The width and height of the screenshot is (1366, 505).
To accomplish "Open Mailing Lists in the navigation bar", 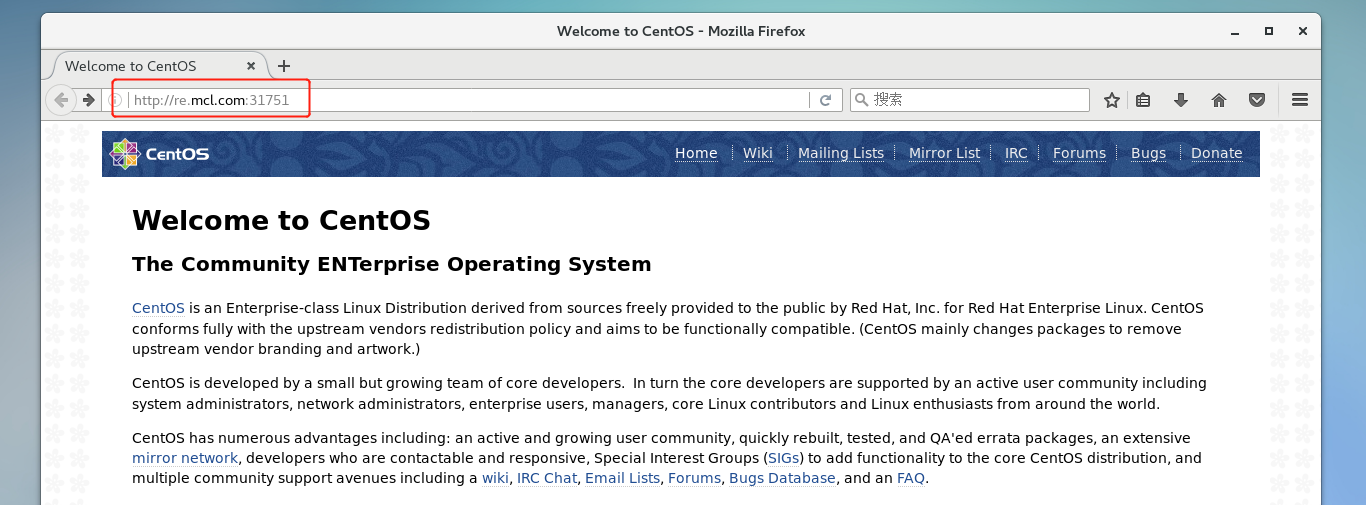I will [840, 153].
